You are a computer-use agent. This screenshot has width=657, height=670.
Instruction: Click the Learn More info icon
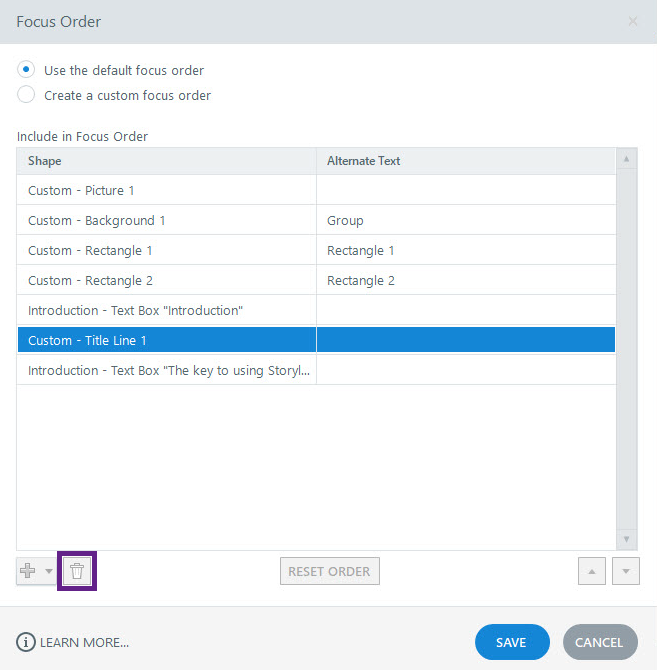(26, 642)
